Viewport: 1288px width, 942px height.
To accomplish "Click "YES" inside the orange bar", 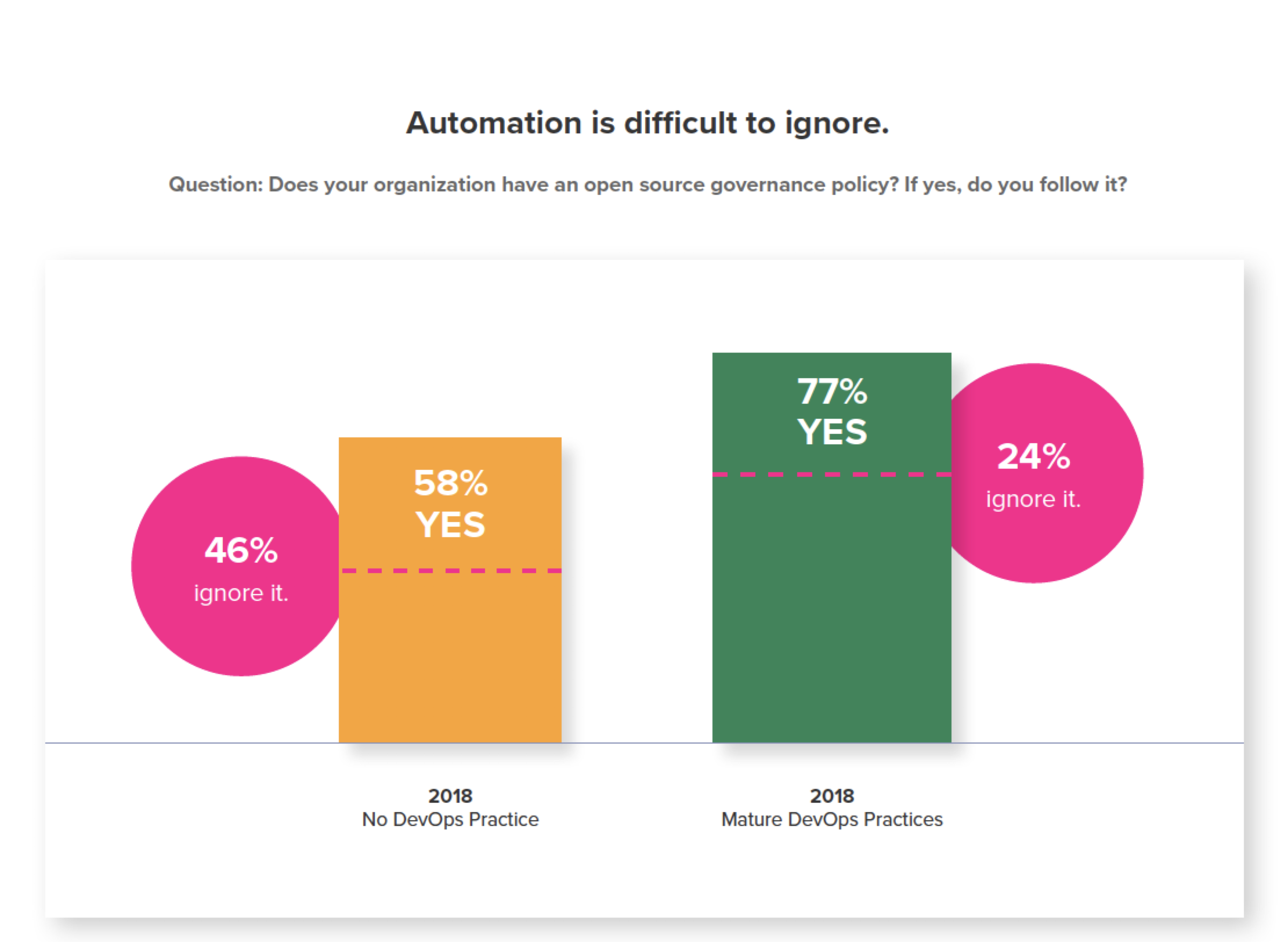I will [450, 524].
